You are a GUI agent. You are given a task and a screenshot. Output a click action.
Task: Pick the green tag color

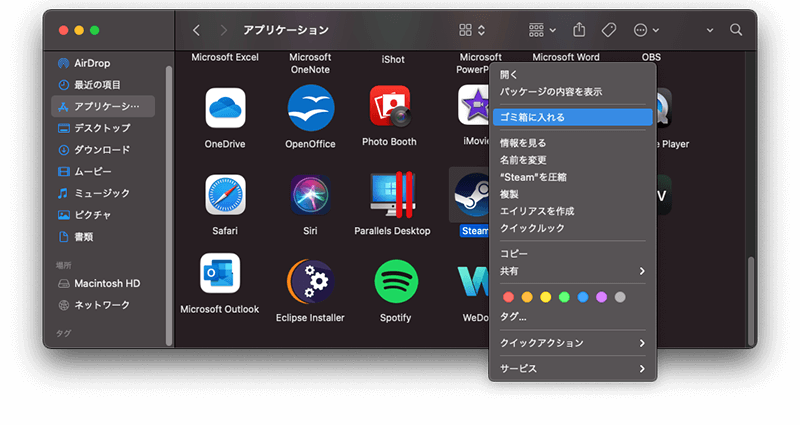(564, 297)
